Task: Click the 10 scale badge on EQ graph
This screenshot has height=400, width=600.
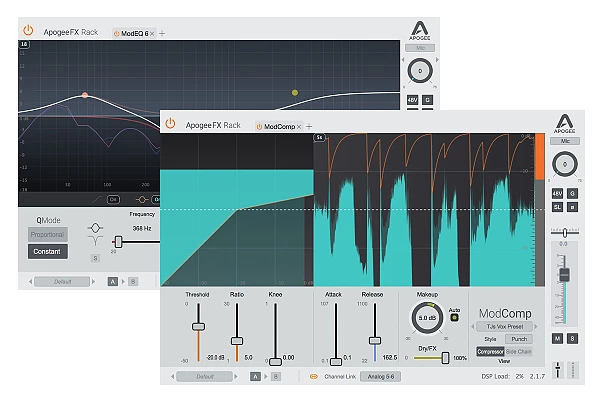Action: click(x=24, y=44)
